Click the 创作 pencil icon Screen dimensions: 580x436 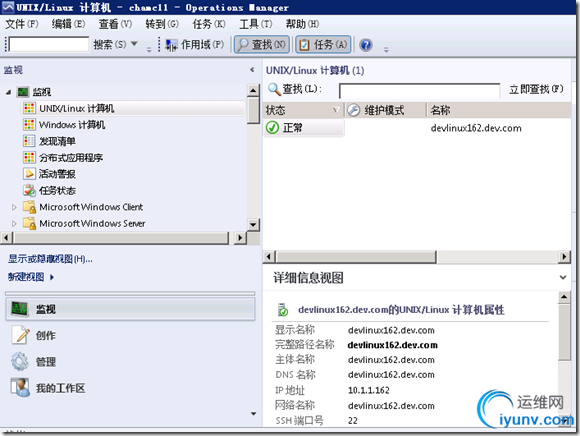coord(20,335)
